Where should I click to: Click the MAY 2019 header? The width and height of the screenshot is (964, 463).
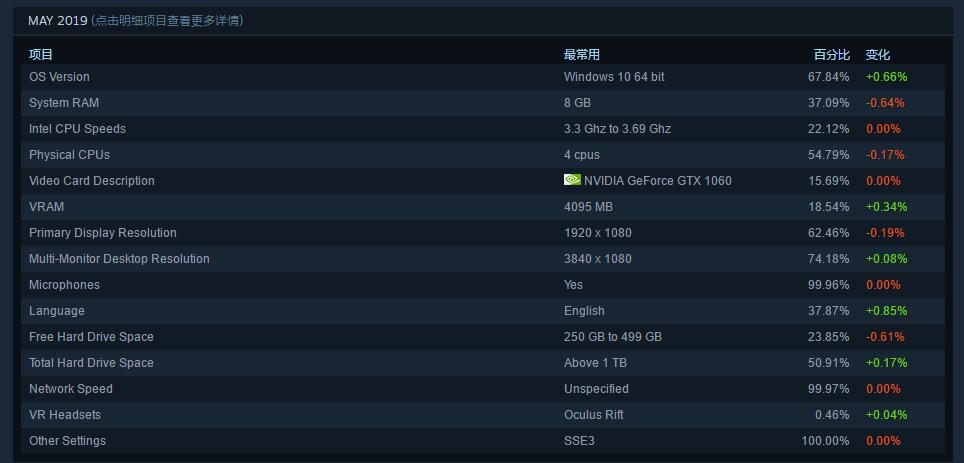tap(58, 21)
